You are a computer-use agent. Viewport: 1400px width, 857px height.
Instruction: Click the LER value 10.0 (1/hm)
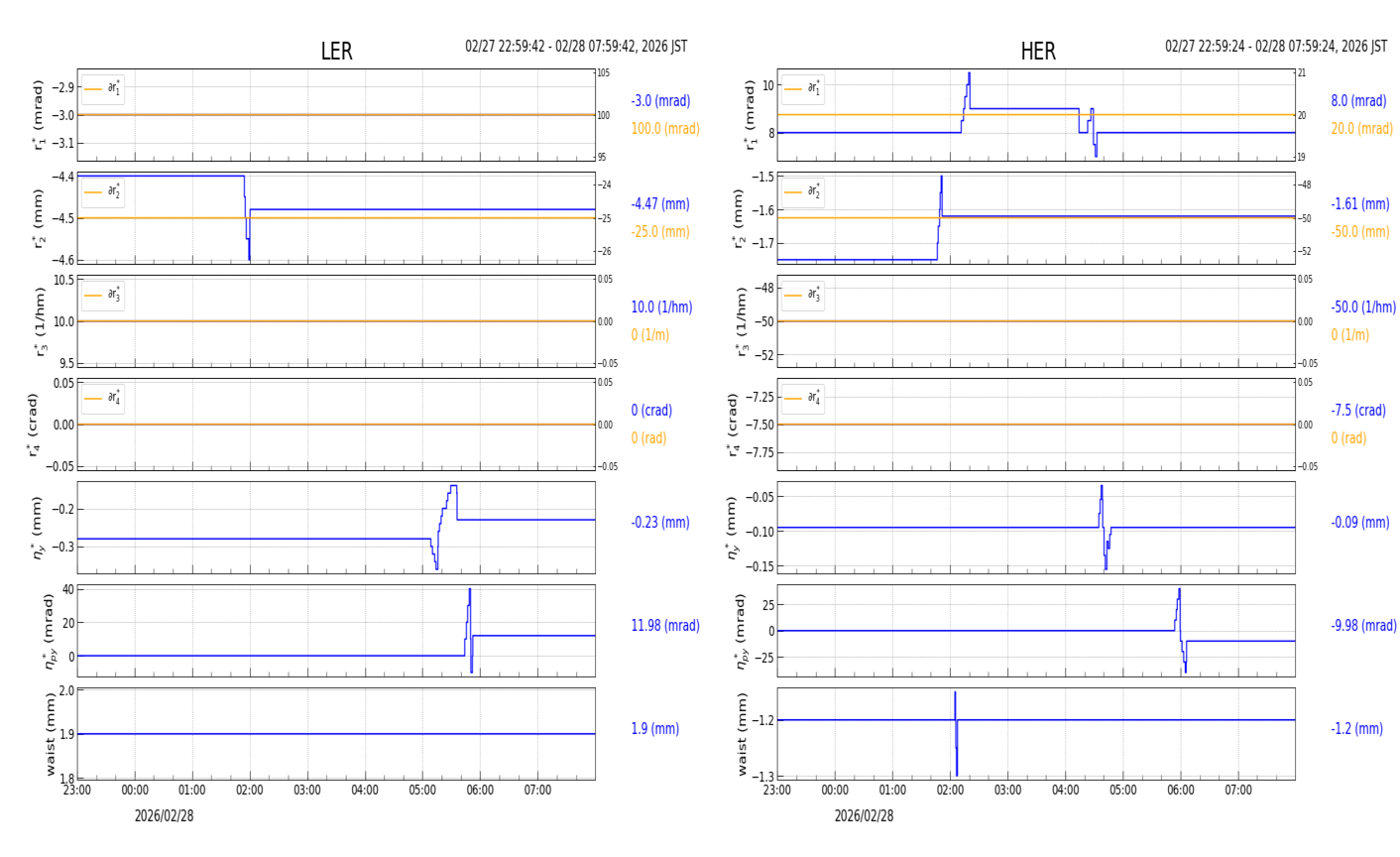tap(661, 307)
